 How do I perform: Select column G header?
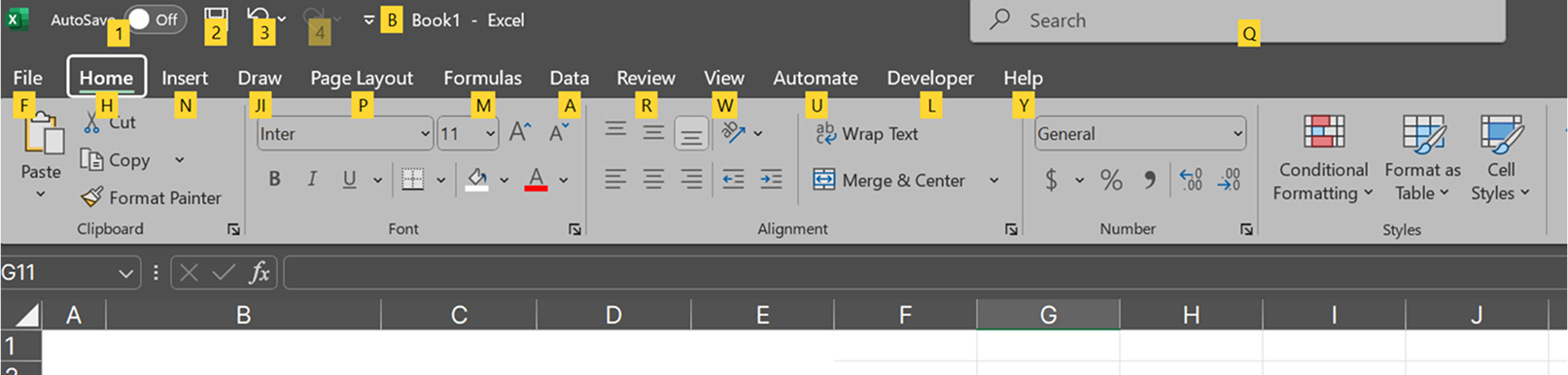(x=1048, y=315)
